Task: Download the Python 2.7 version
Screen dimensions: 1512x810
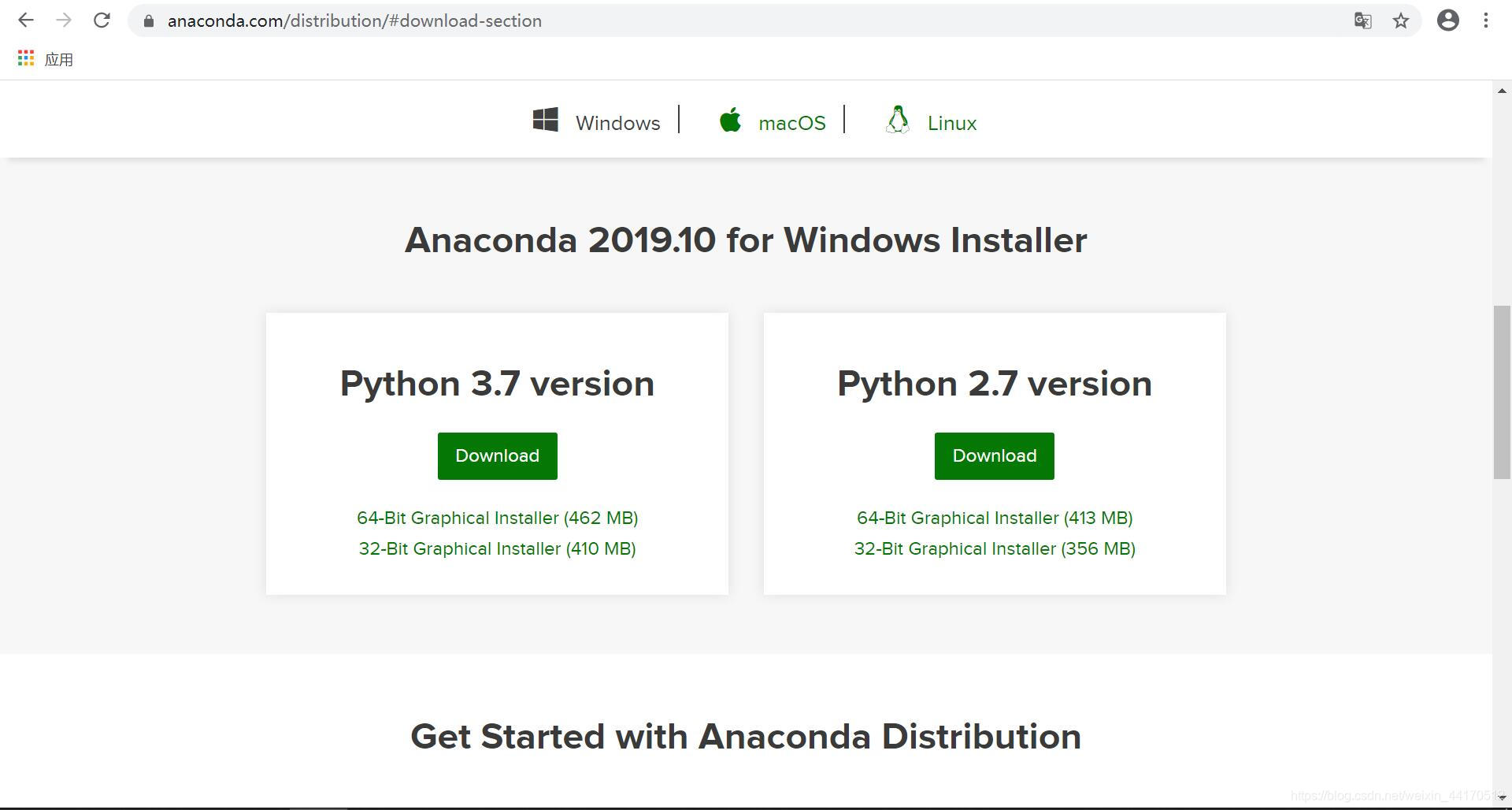Action: (994, 455)
